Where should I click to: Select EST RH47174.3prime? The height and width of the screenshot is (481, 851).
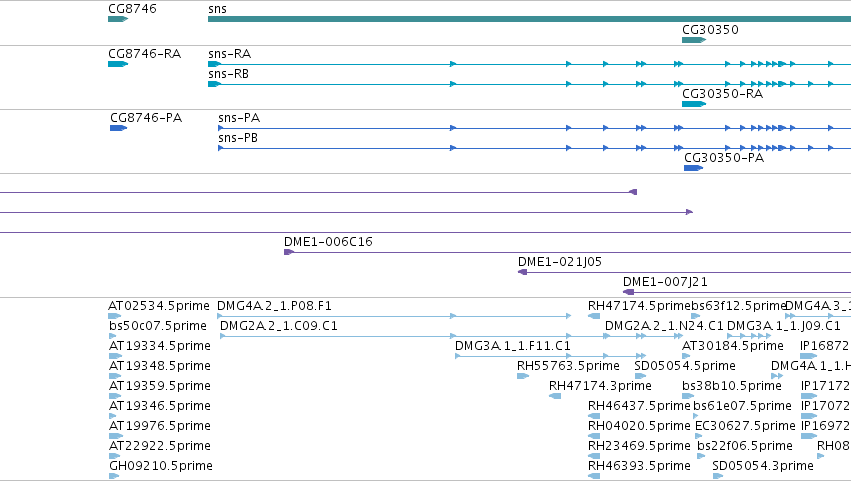click(x=600, y=386)
